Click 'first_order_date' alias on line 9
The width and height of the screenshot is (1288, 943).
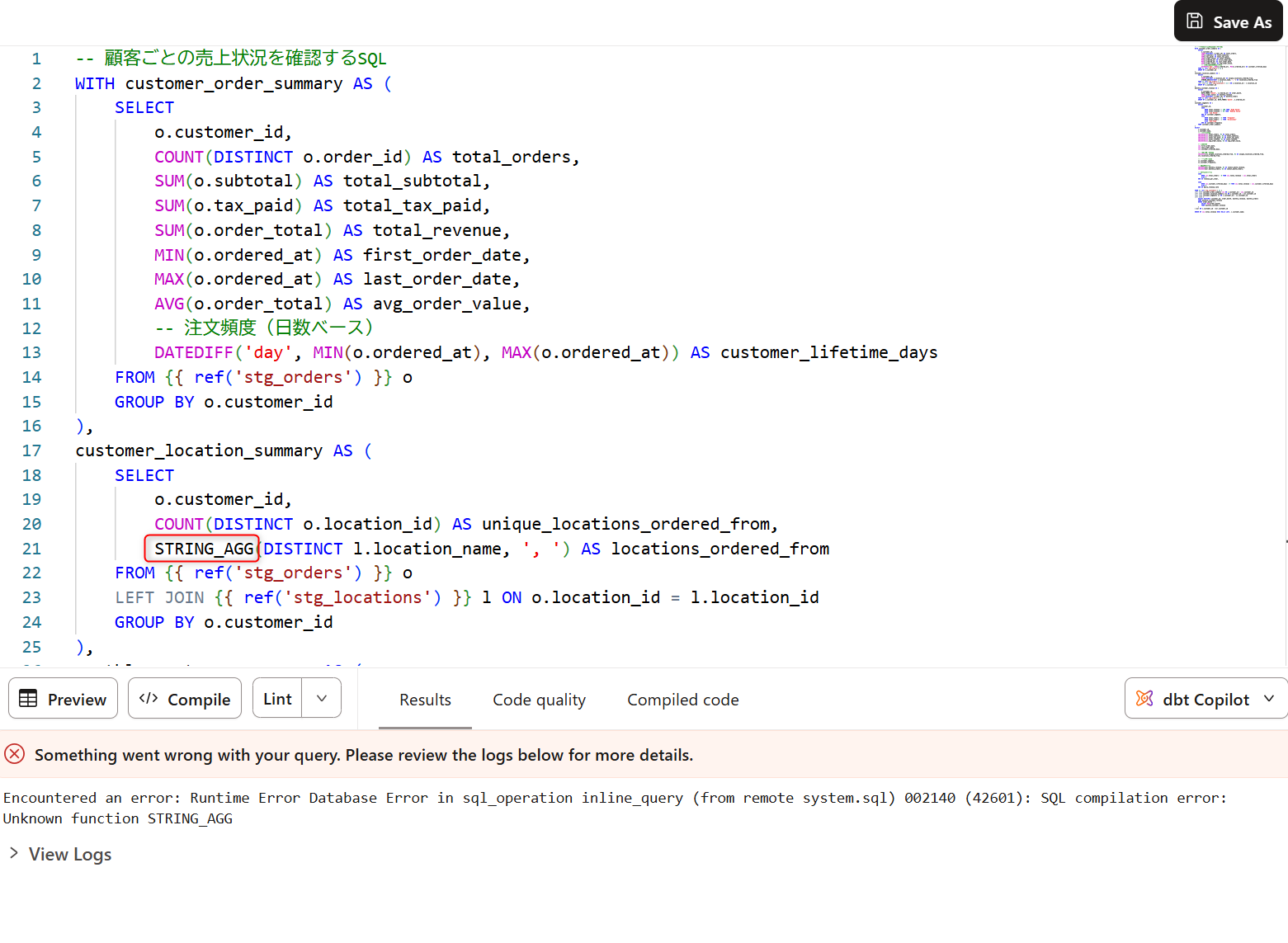coord(441,255)
